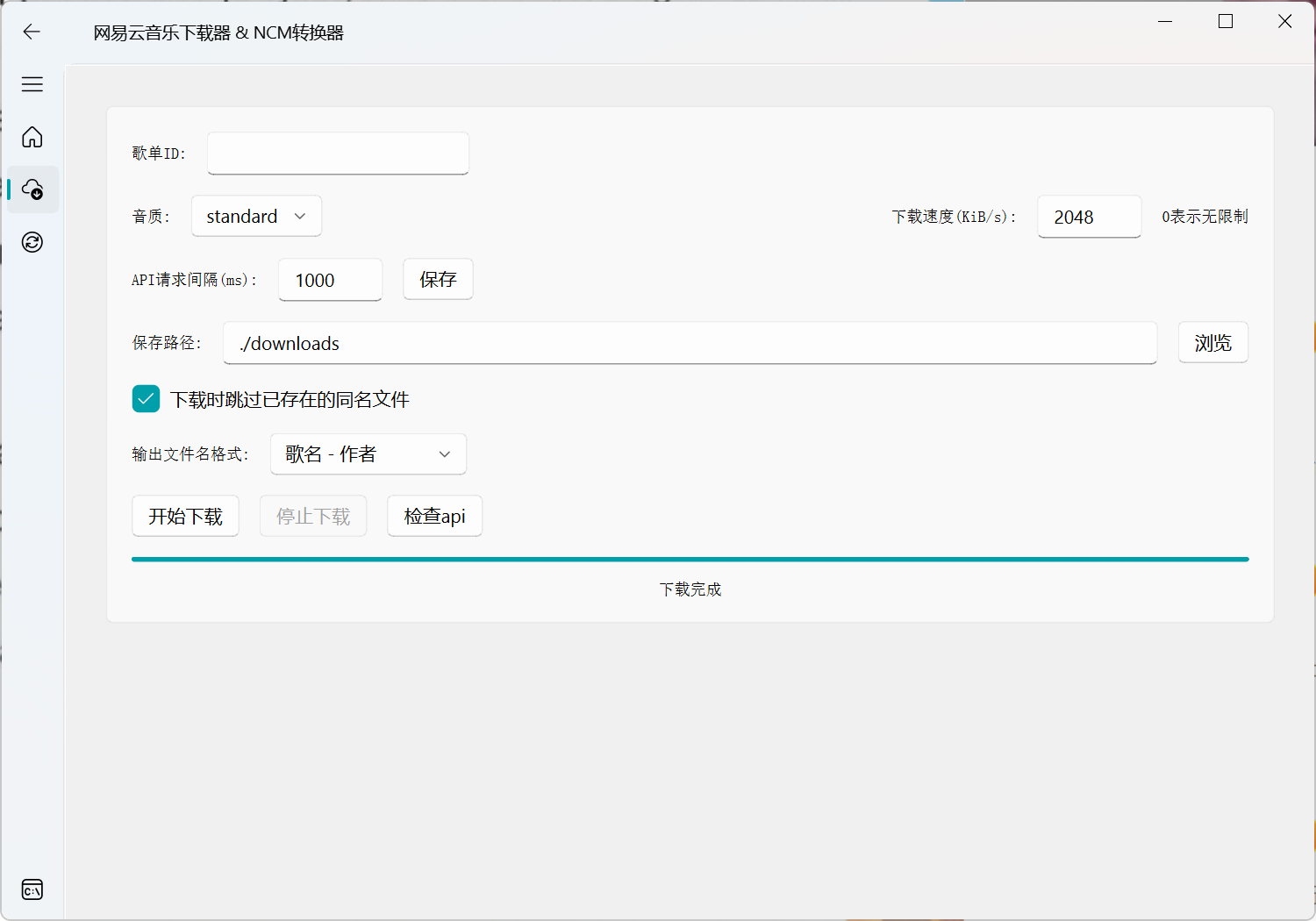Image resolution: width=1316 pixels, height=921 pixels.
Task: Click the ./downloads save path field
Action: coord(690,343)
